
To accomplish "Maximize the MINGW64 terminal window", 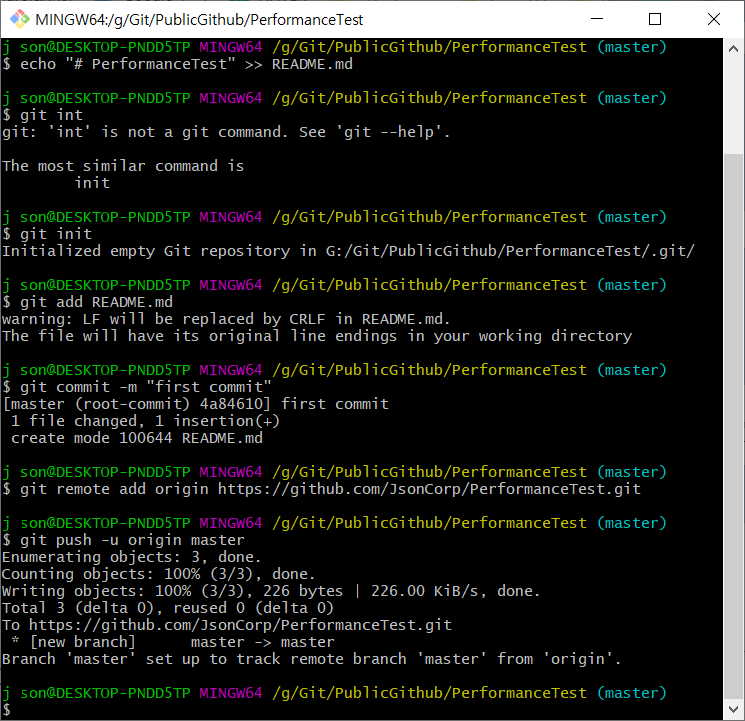I will [x=655, y=19].
